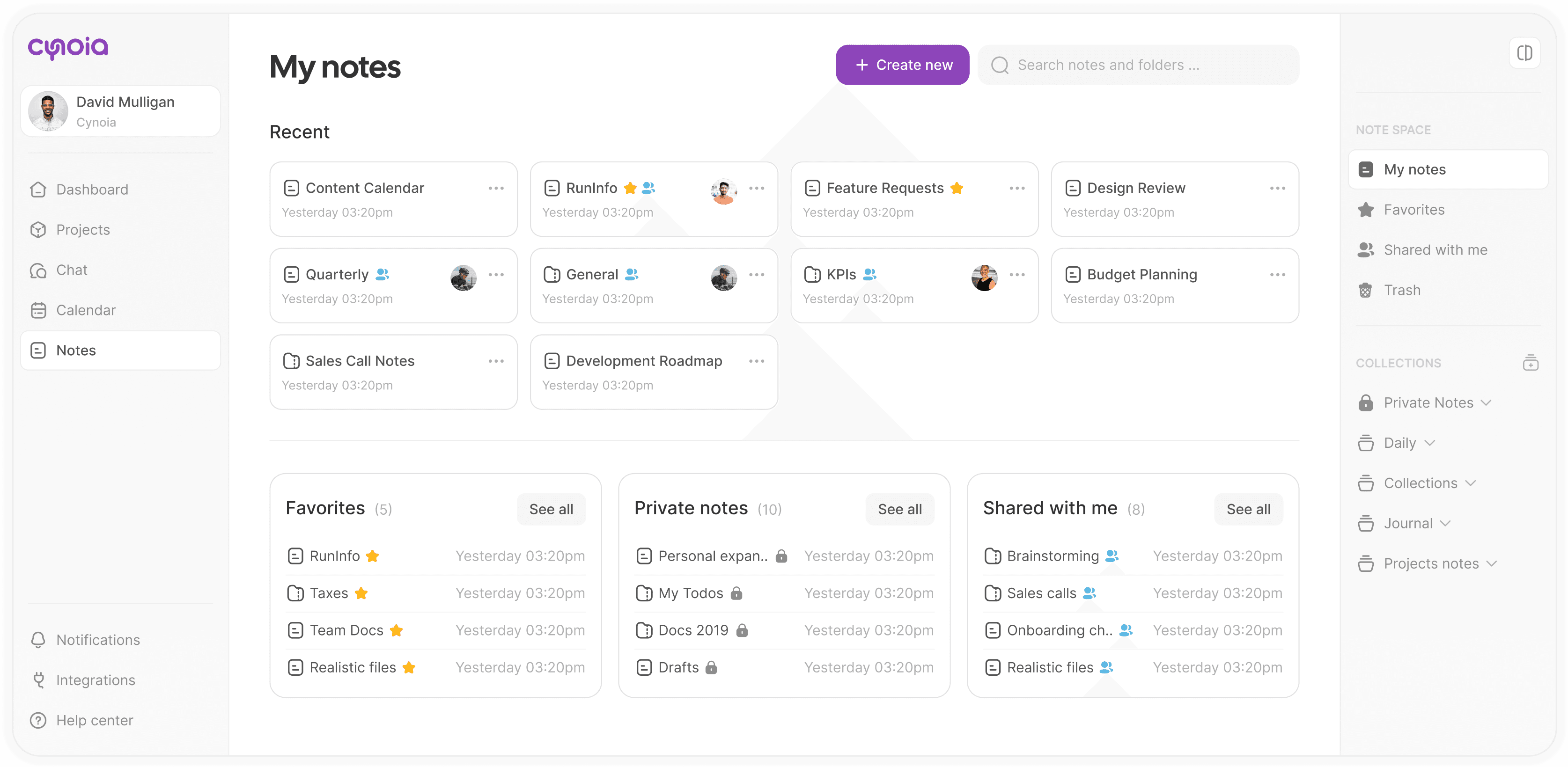Image resolution: width=1568 pixels, height=767 pixels.
Task: Click the Help center question icon
Action: pos(38,720)
